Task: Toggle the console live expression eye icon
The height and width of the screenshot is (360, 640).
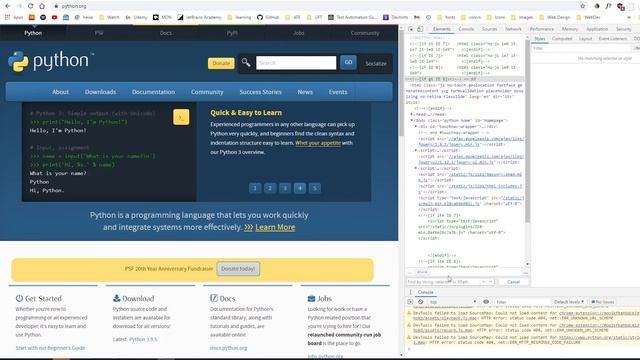Action: click(x=486, y=302)
